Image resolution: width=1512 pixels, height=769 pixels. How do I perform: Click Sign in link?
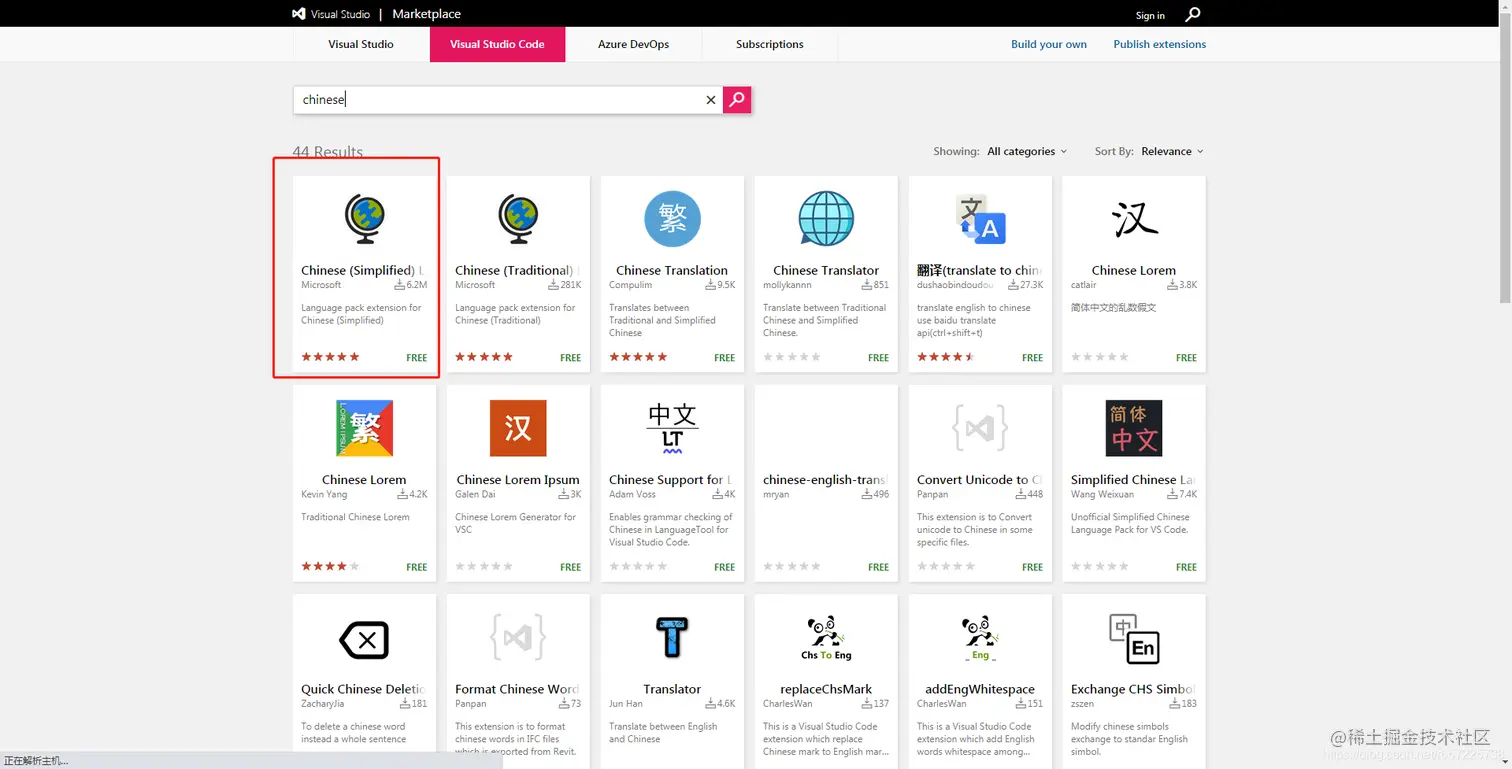point(1150,15)
